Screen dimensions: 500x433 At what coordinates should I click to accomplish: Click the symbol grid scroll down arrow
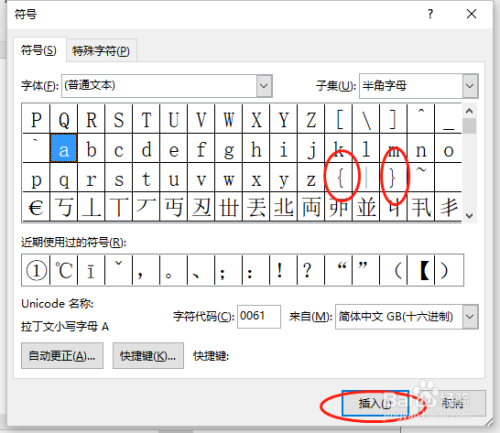[469, 215]
